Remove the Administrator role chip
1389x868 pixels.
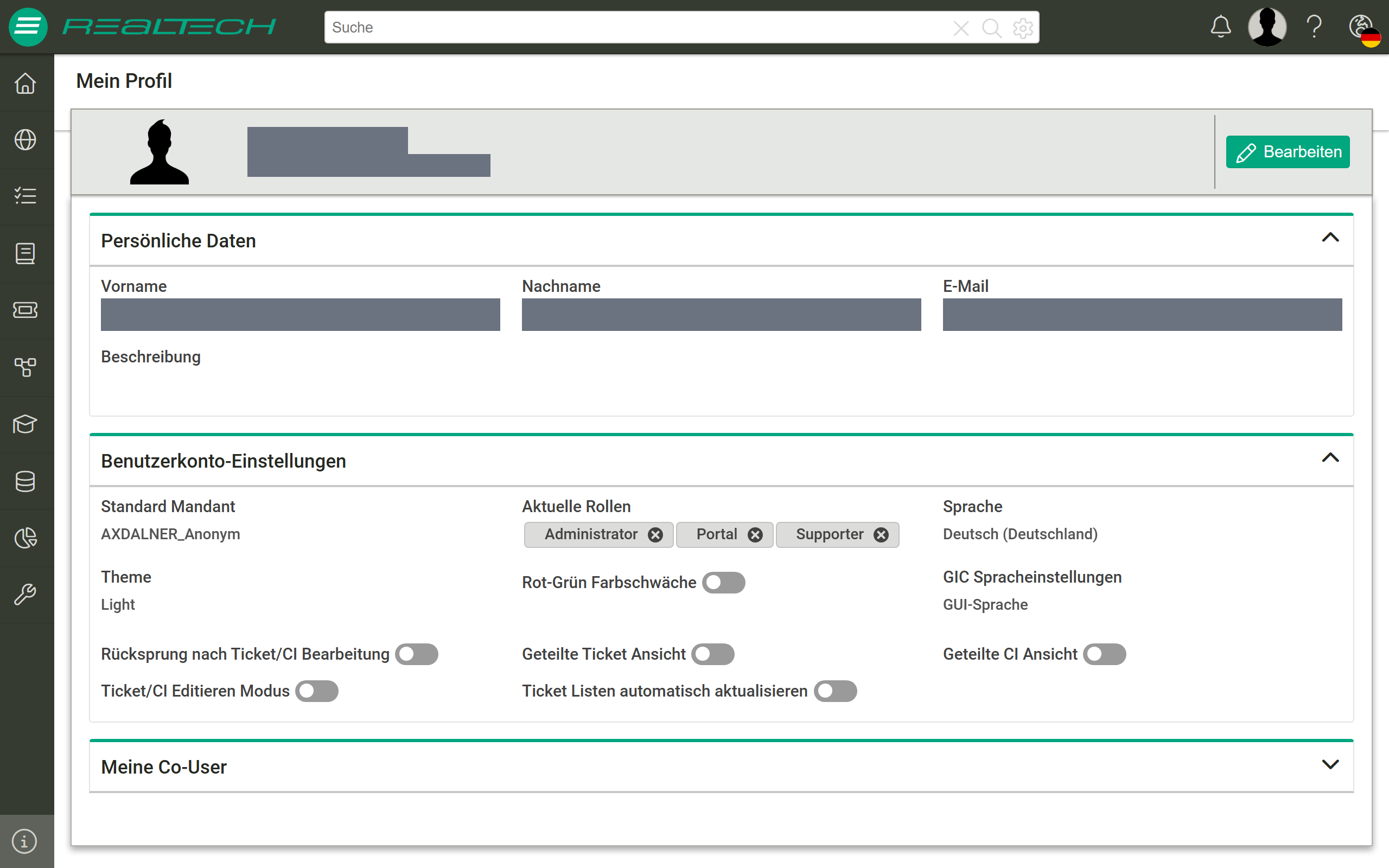pos(655,535)
